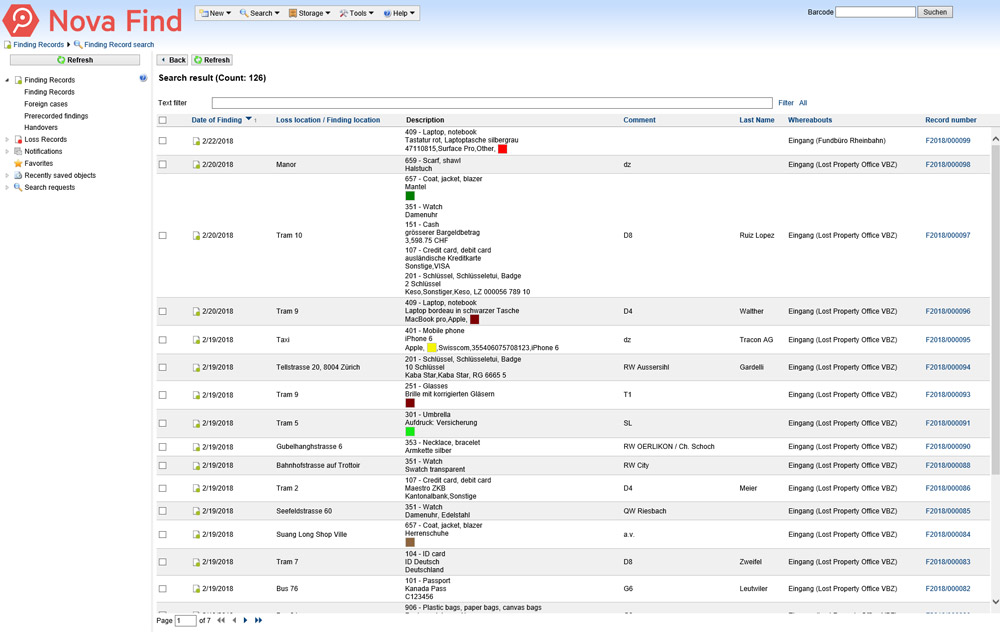Open record F2018/000097 link
This screenshot has width=1000, height=641.
(x=947, y=236)
